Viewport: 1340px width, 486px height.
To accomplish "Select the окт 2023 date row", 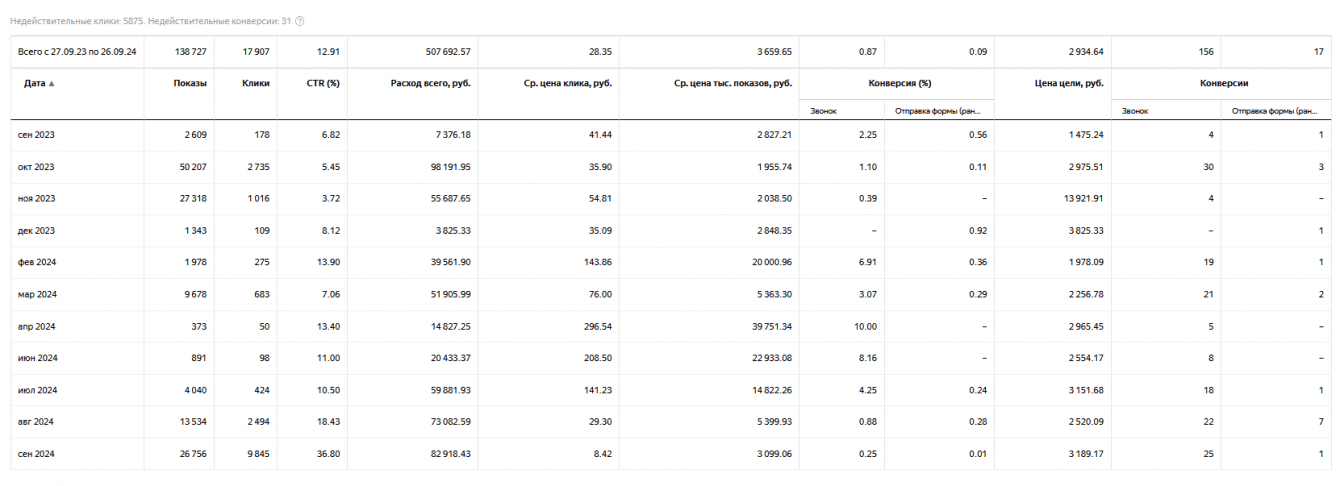I will (36, 167).
